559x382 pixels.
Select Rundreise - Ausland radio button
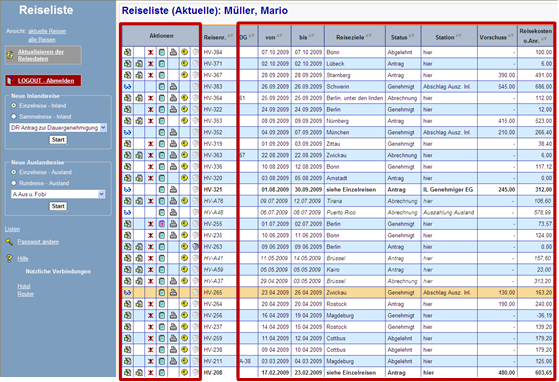click(14, 183)
